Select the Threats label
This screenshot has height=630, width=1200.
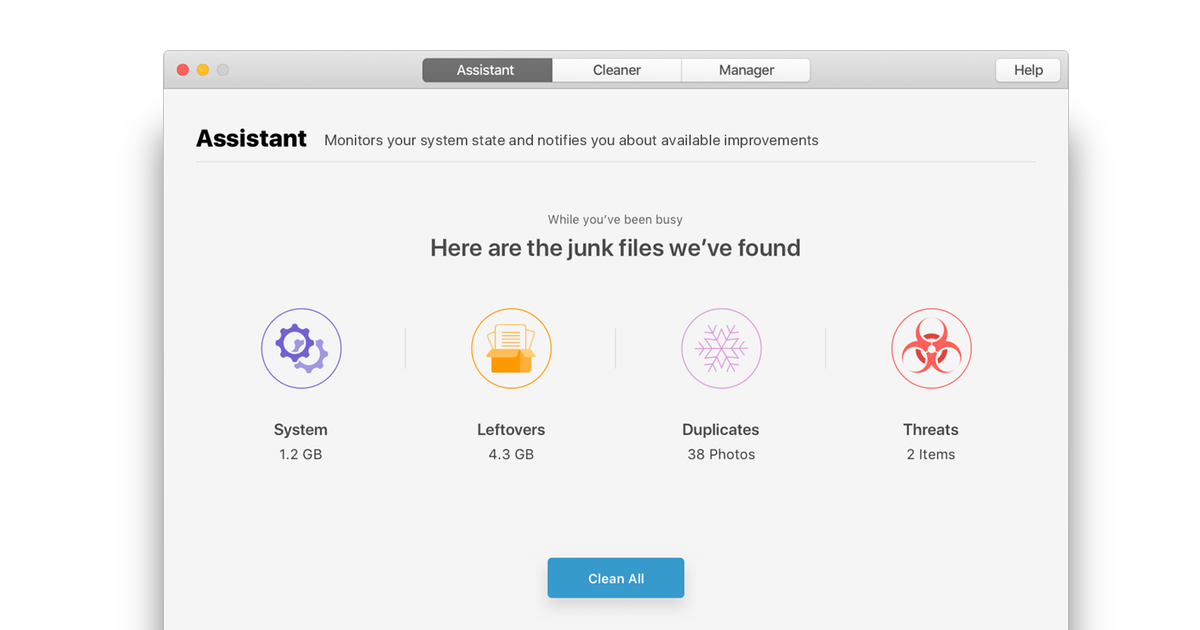click(x=931, y=430)
